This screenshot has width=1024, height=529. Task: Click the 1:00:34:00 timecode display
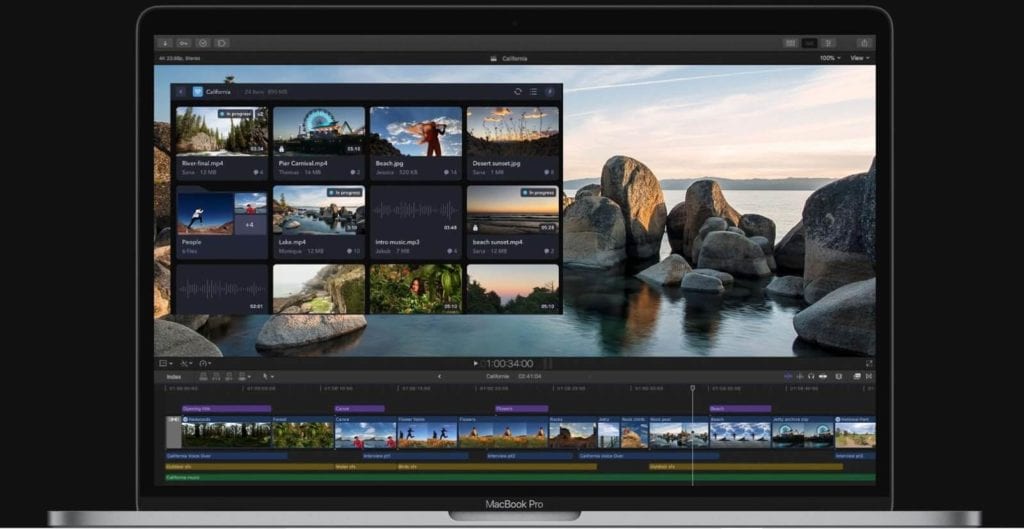point(510,364)
